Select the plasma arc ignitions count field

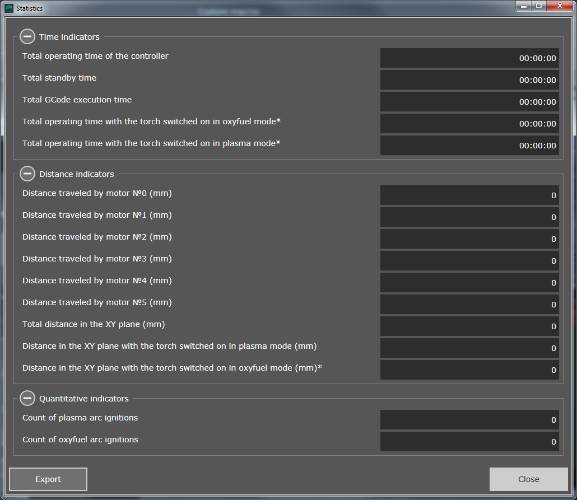470,420
